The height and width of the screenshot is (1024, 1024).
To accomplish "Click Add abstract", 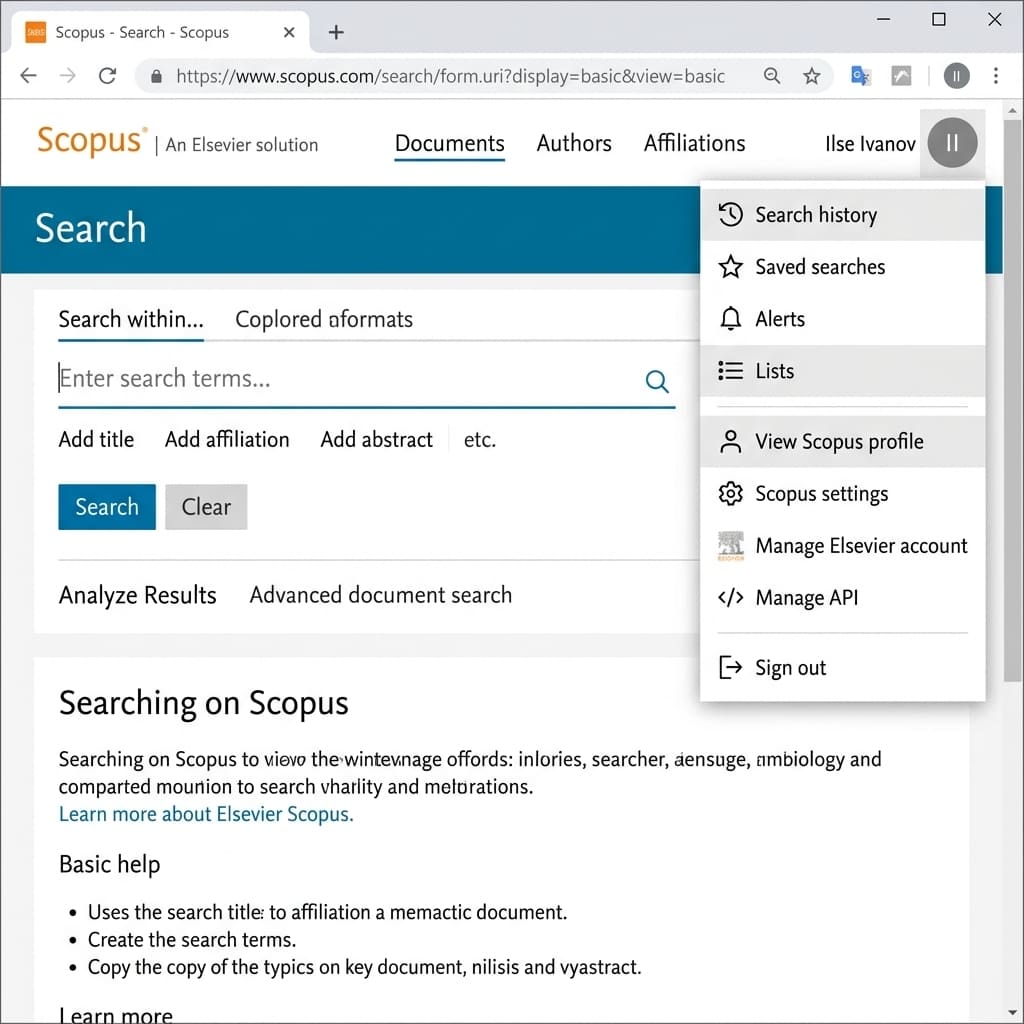I will point(376,440).
